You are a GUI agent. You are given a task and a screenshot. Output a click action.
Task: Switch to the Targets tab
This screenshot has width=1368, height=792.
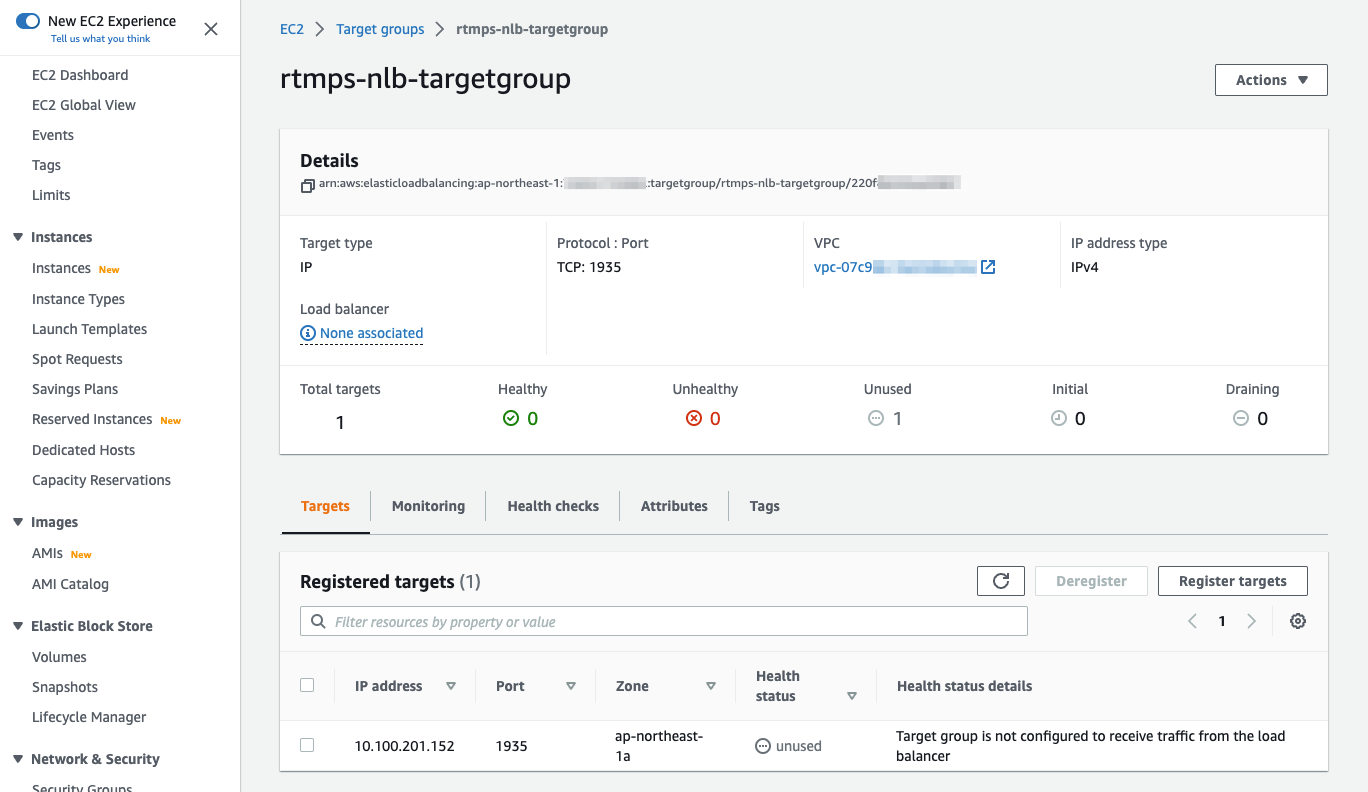click(325, 506)
